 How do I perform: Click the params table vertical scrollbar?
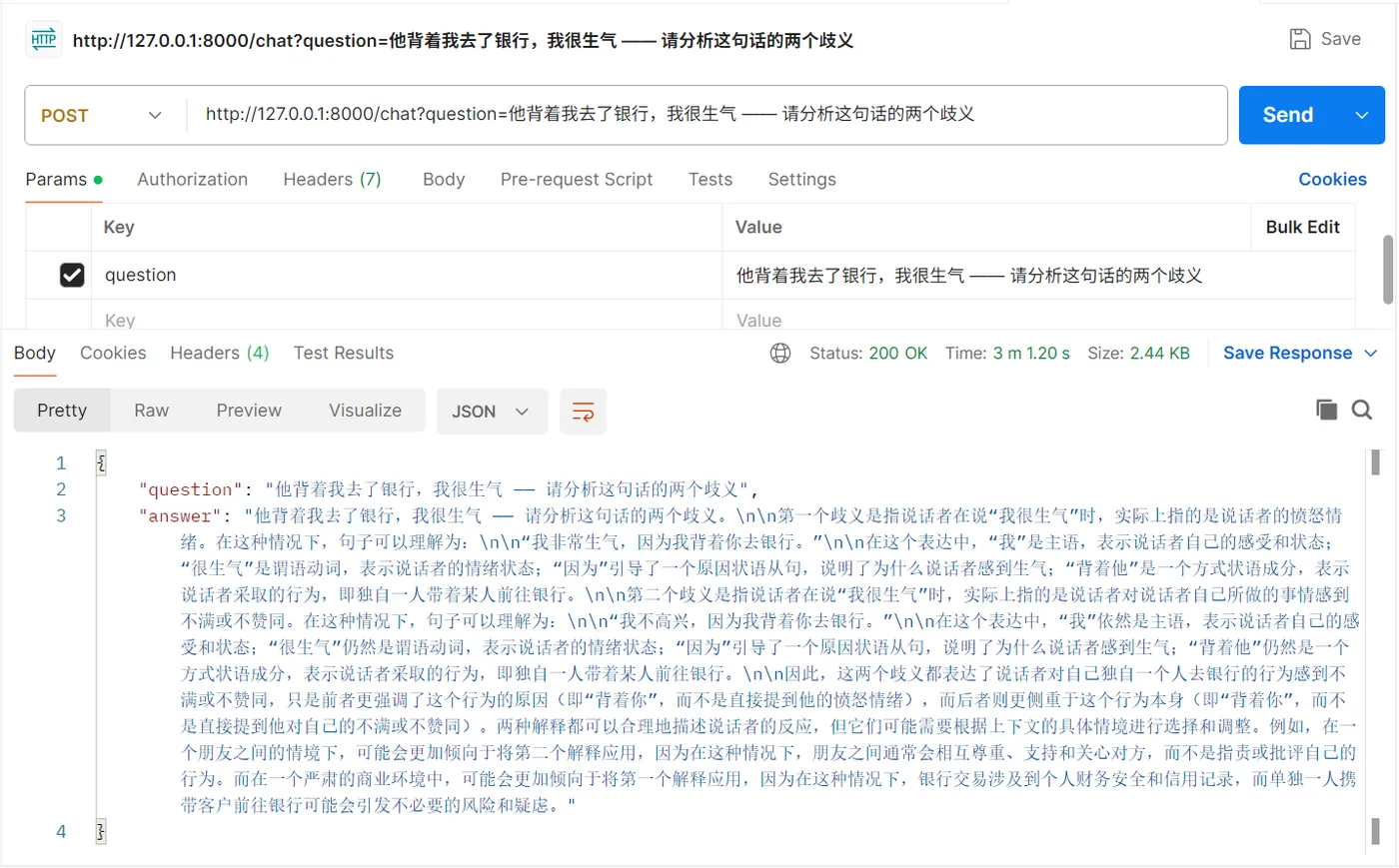pos(1388,270)
